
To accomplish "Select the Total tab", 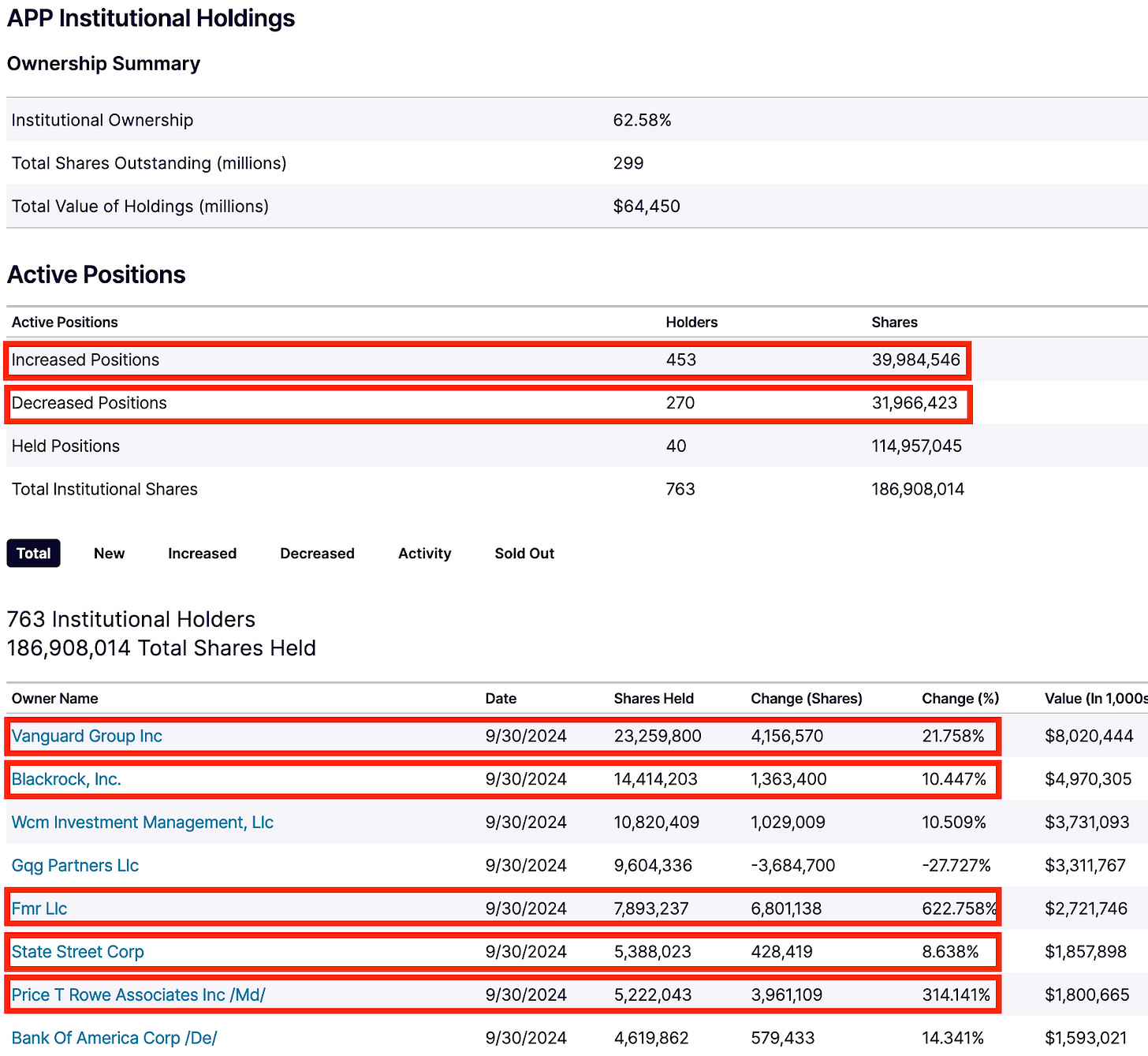I will 34,553.
